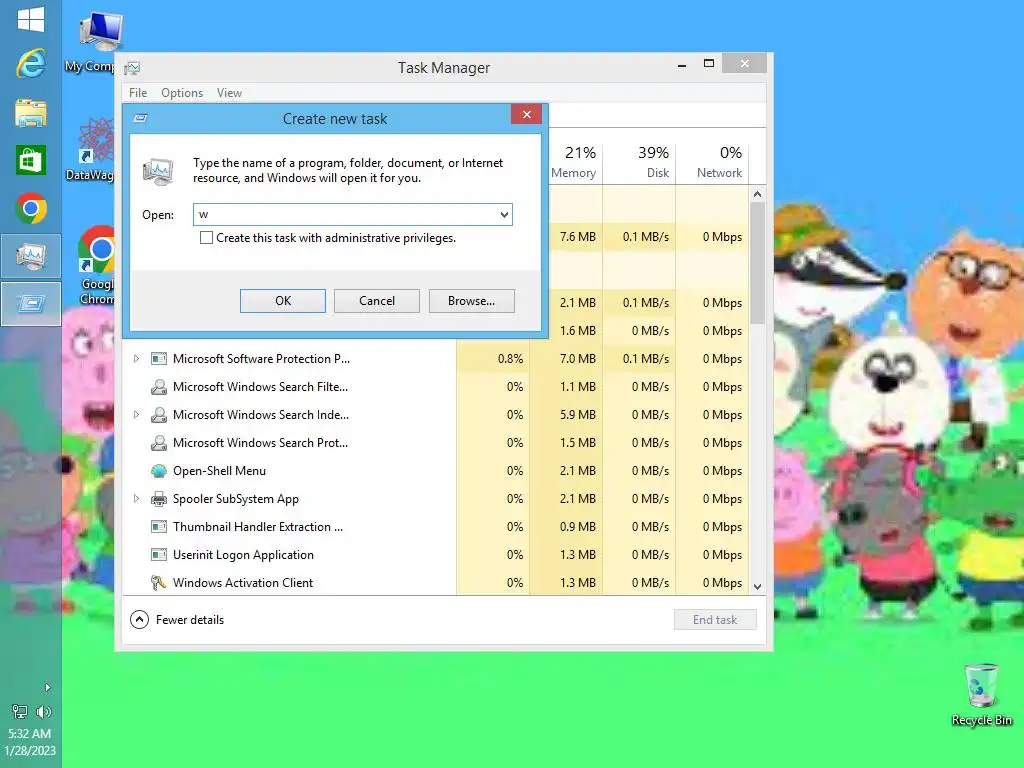Click the process list scrollbar thumb

click(x=758, y=263)
